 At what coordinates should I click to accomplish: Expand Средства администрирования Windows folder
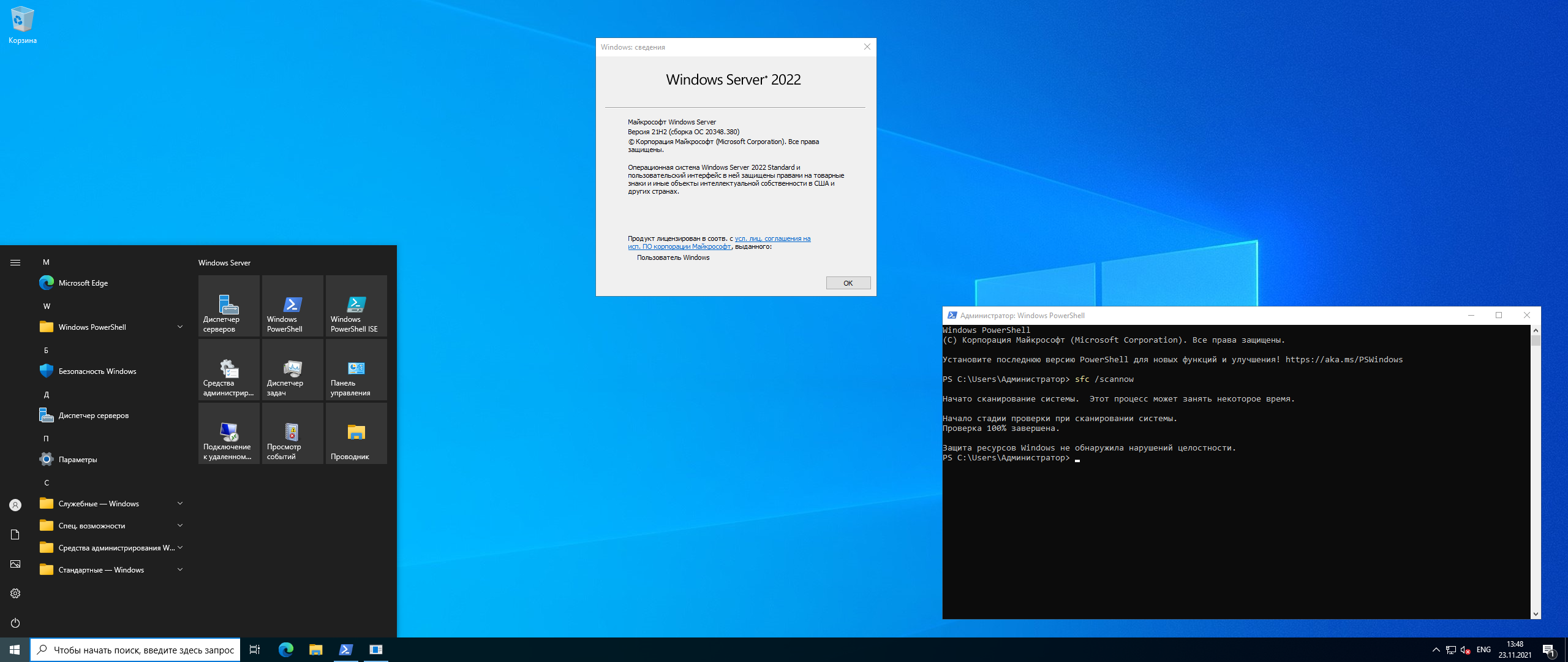point(112,548)
